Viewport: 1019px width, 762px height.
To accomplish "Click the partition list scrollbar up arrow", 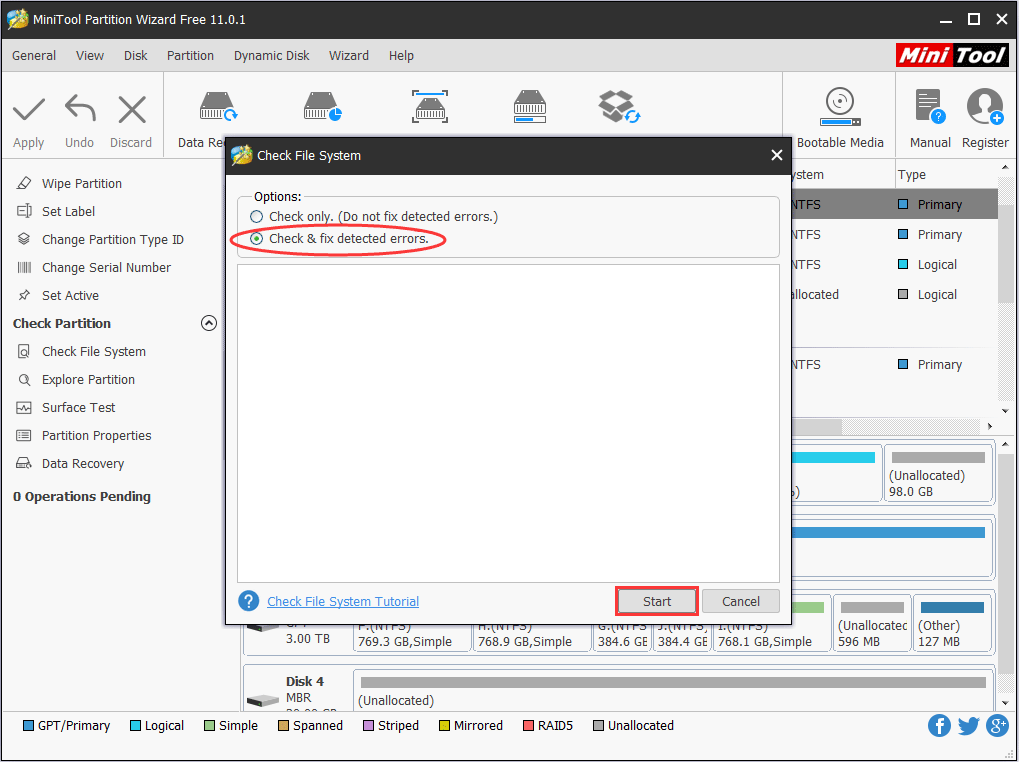I will [1005, 168].
